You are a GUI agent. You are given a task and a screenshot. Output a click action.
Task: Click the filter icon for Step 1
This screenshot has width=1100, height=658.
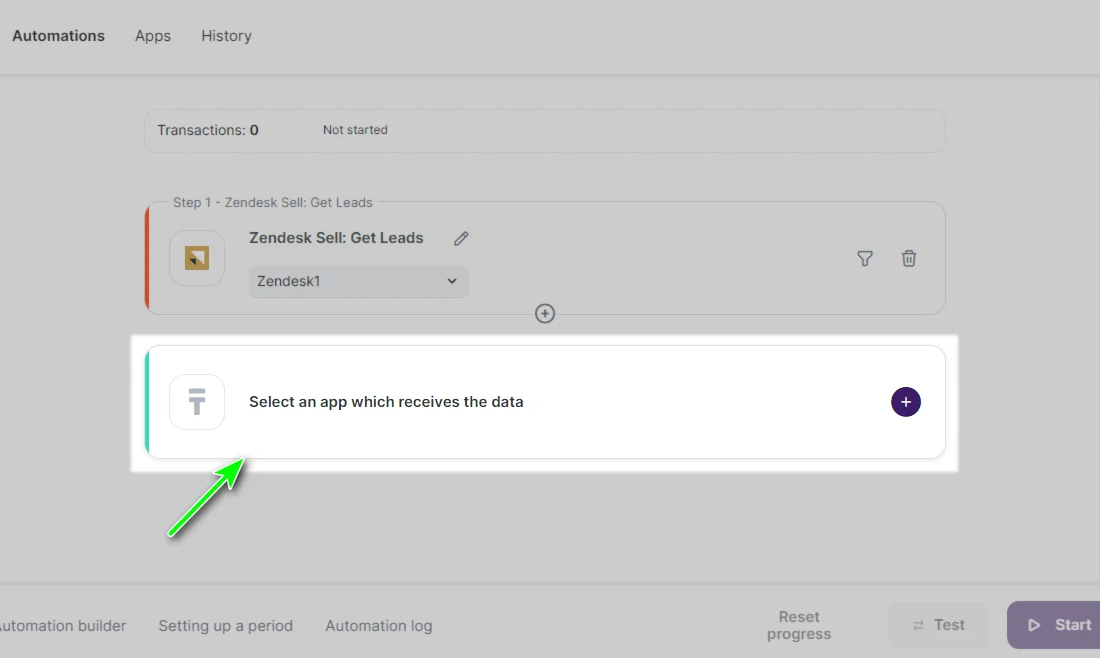864,258
